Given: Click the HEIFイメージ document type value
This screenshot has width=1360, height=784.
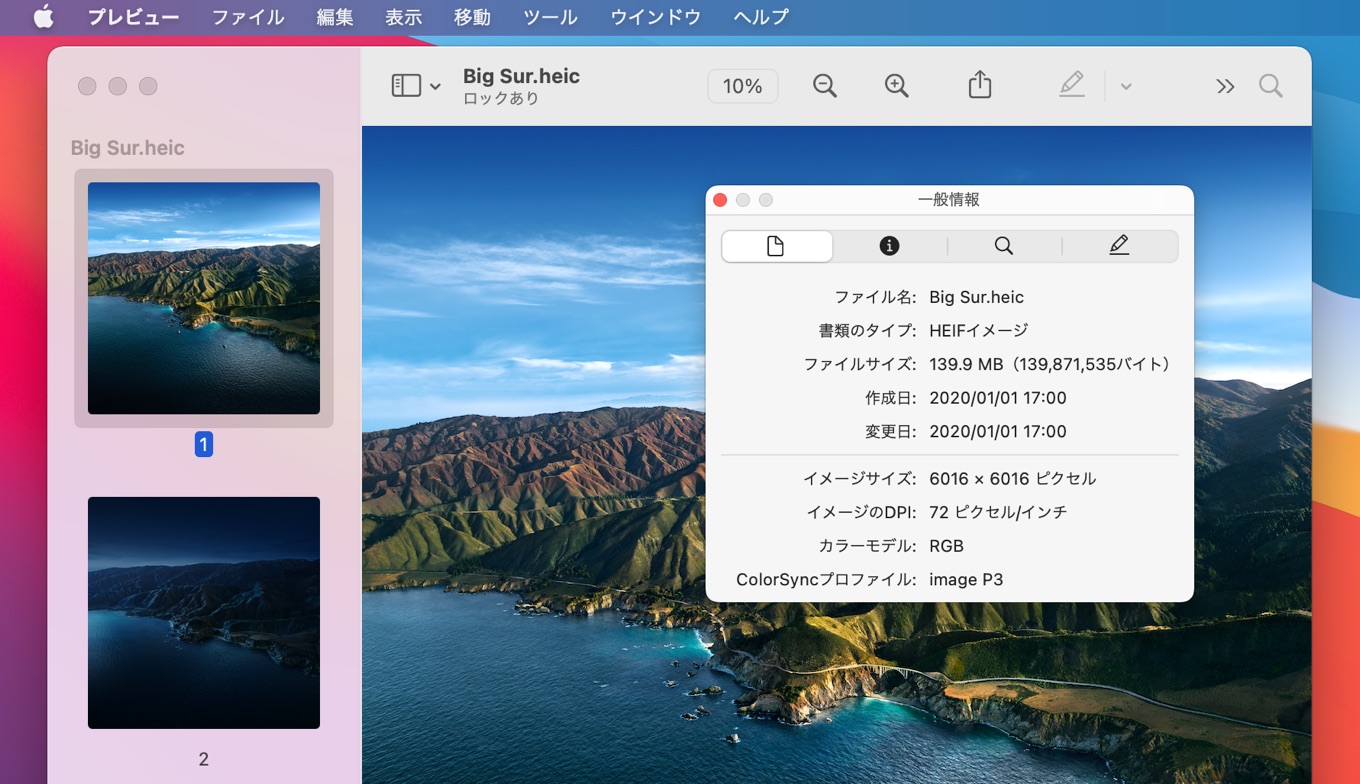Looking at the screenshot, I should click(x=978, y=330).
